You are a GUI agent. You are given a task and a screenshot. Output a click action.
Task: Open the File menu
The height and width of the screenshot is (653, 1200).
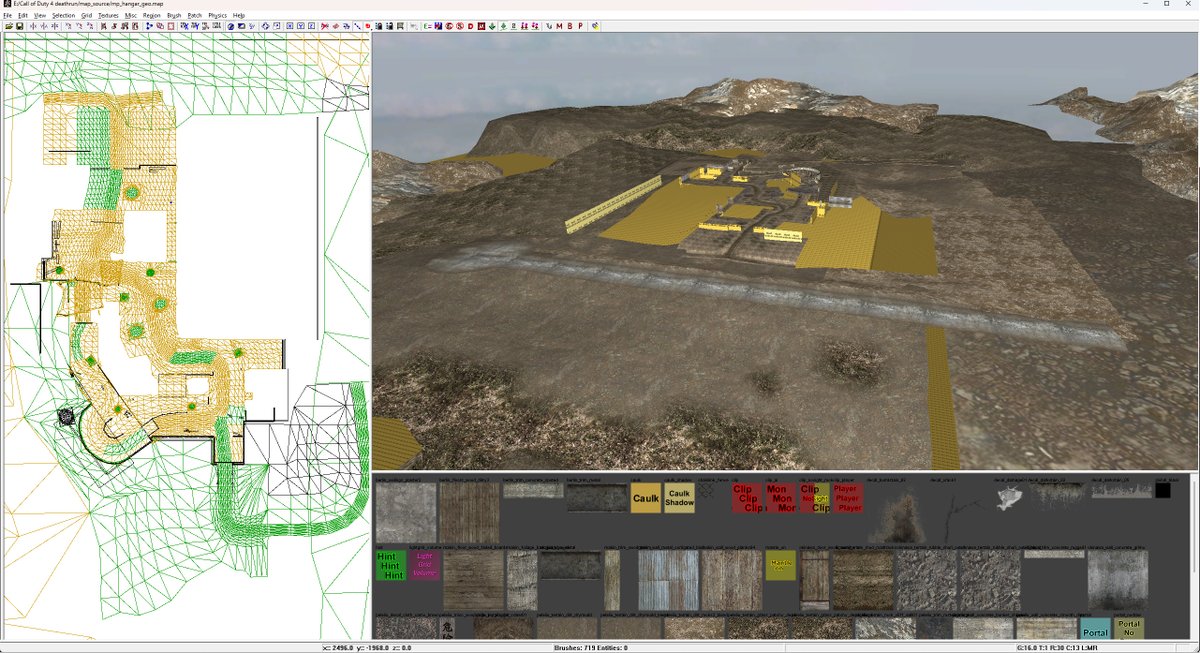point(8,16)
